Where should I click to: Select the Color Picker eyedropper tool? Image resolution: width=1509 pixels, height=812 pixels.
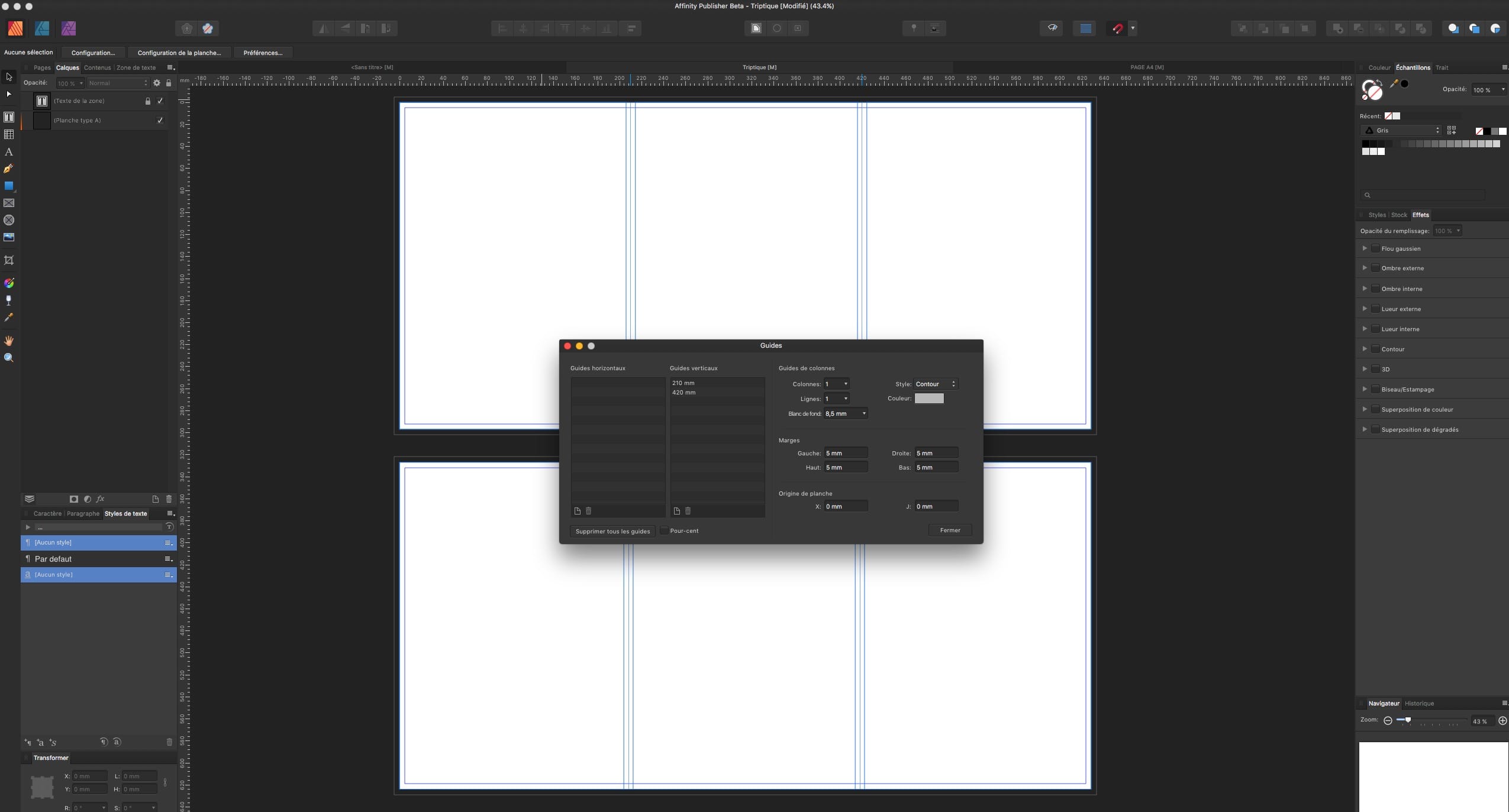pyautogui.click(x=9, y=318)
